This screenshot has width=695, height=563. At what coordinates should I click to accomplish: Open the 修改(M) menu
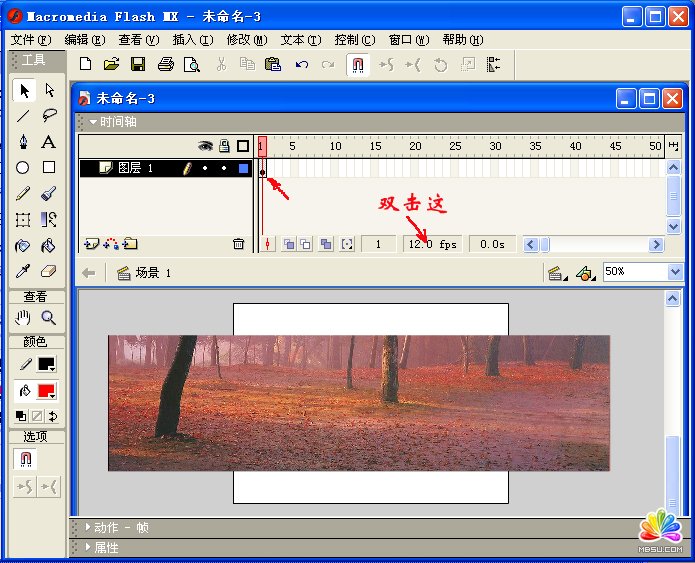click(x=247, y=40)
